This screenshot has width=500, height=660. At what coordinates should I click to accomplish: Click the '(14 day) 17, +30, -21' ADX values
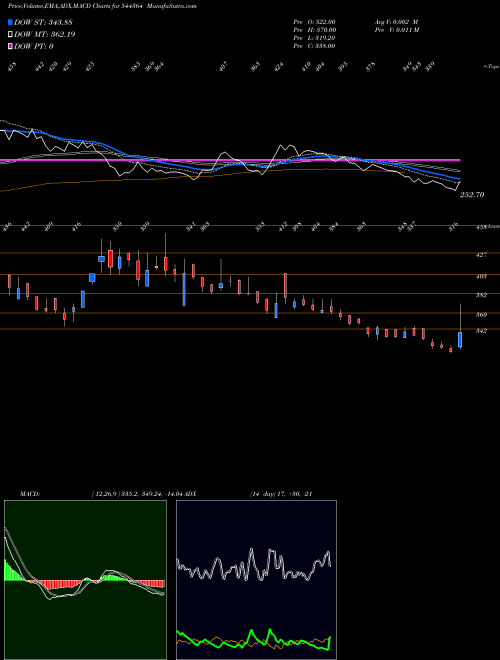click(x=281, y=494)
